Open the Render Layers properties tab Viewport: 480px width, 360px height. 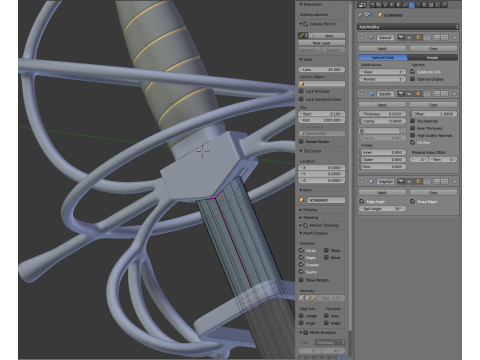coord(379,5)
